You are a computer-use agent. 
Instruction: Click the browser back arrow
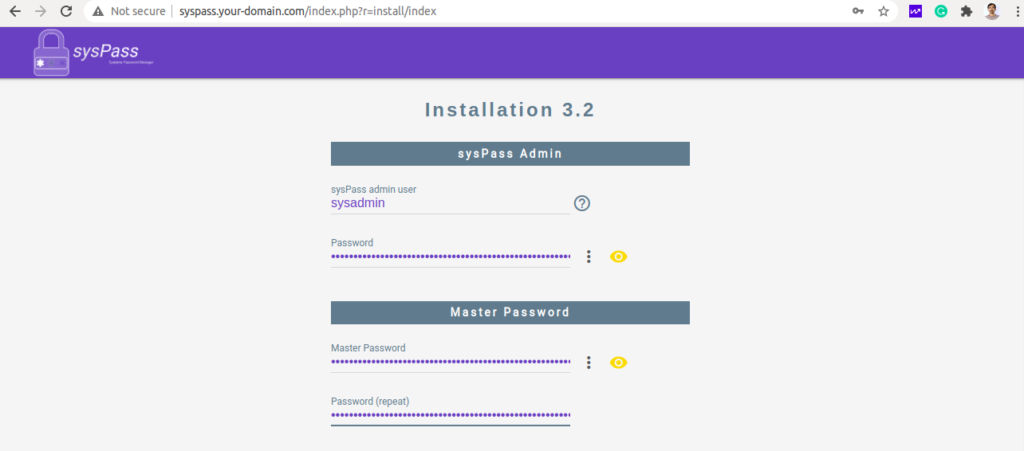click(15, 11)
